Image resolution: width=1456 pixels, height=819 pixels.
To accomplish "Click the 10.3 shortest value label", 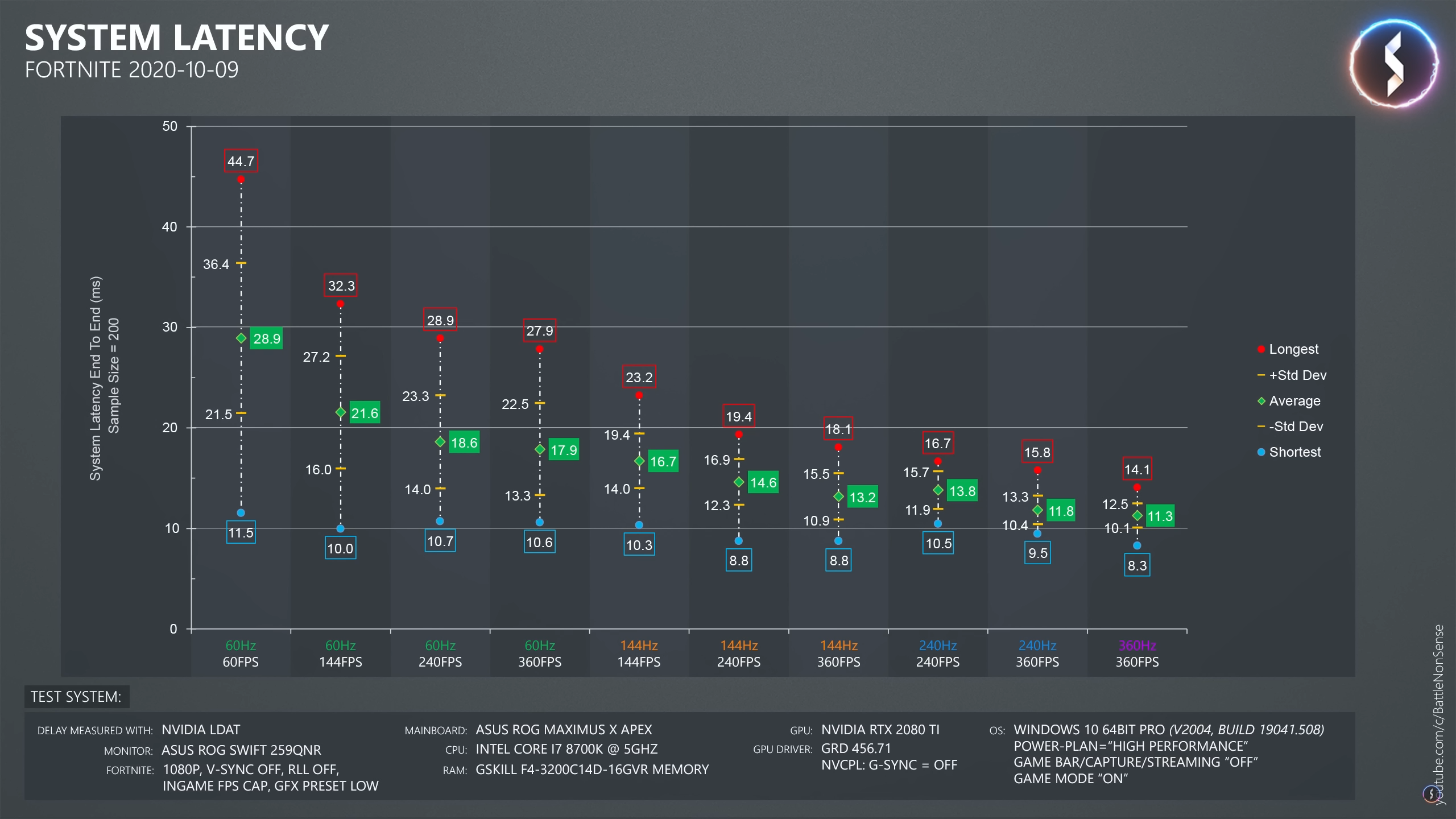I will click(639, 545).
